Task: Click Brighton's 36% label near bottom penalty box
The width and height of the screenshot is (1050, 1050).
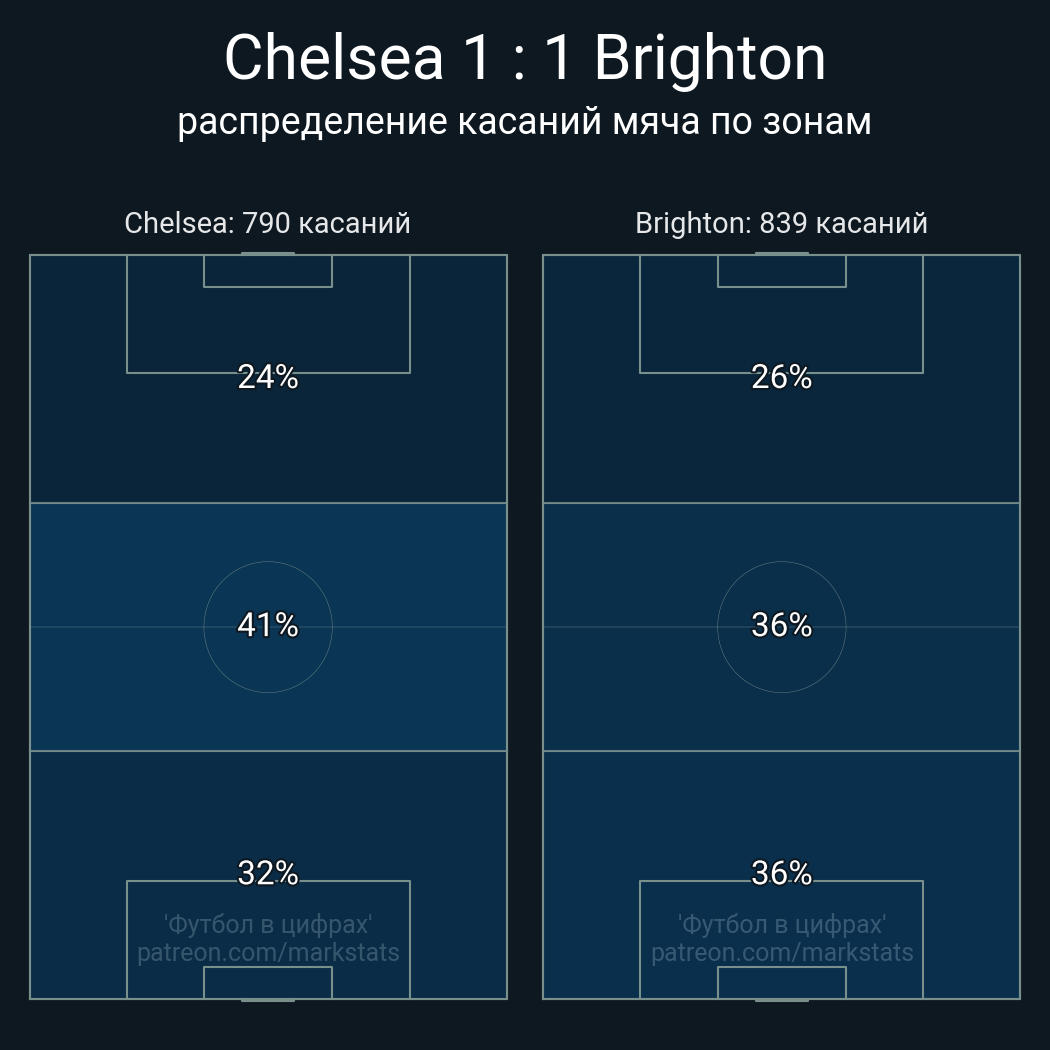Action: pos(781,873)
